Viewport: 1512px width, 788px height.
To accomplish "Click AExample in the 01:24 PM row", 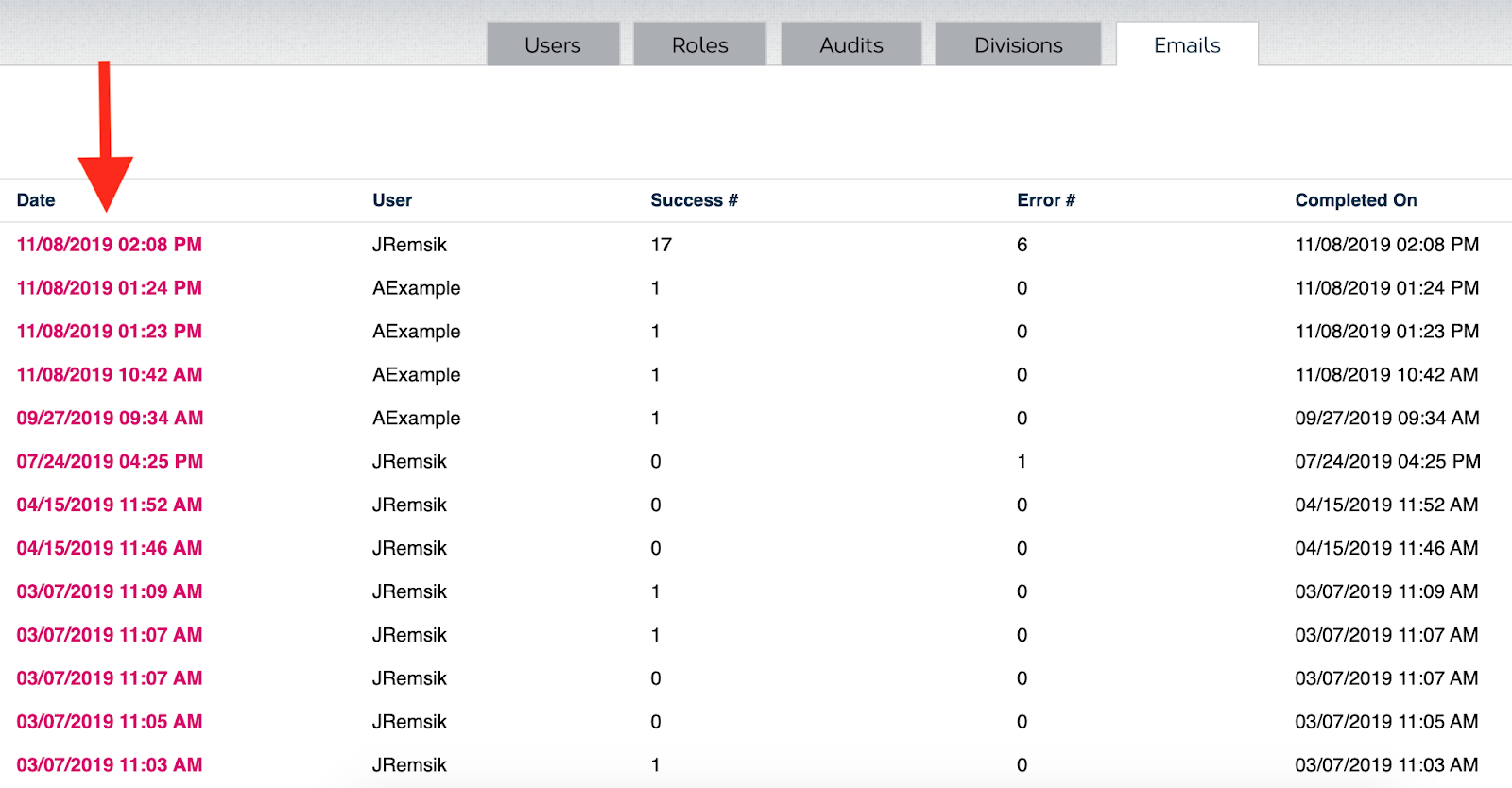I will pos(416,288).
